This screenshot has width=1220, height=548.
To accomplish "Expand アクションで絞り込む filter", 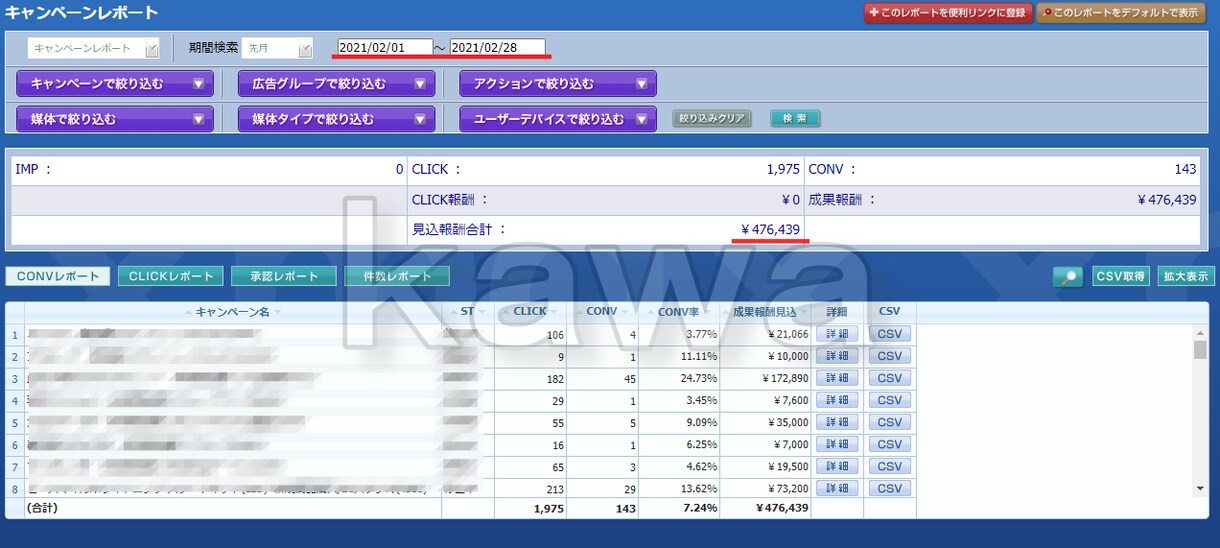I will [558, 84].
